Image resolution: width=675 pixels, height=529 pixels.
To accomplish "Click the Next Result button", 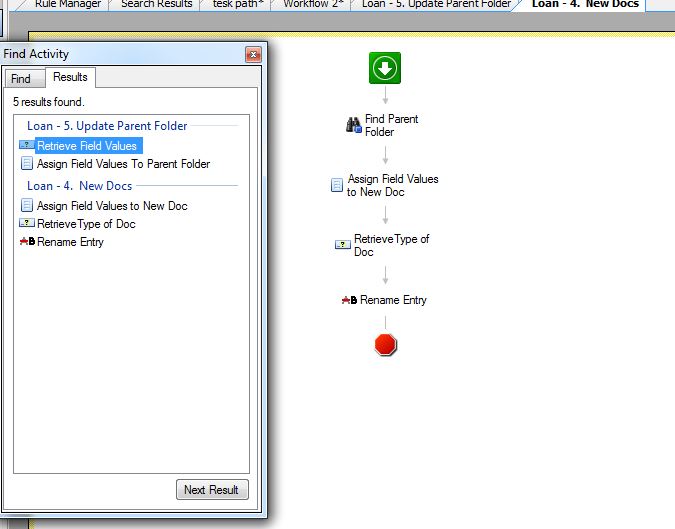I will click(x=212, y=489).
